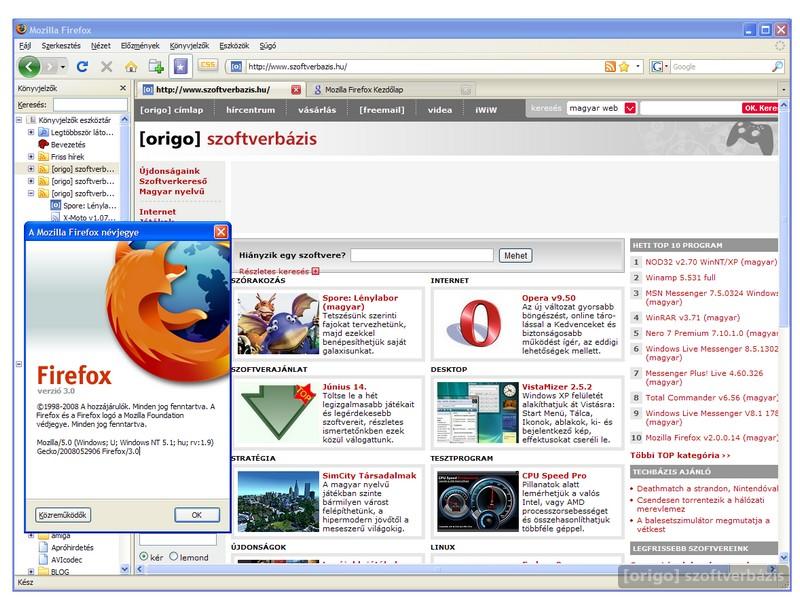800x600 pixels.
Task: Open the Winamp 5.531 full link
Action: pos(680,278)
